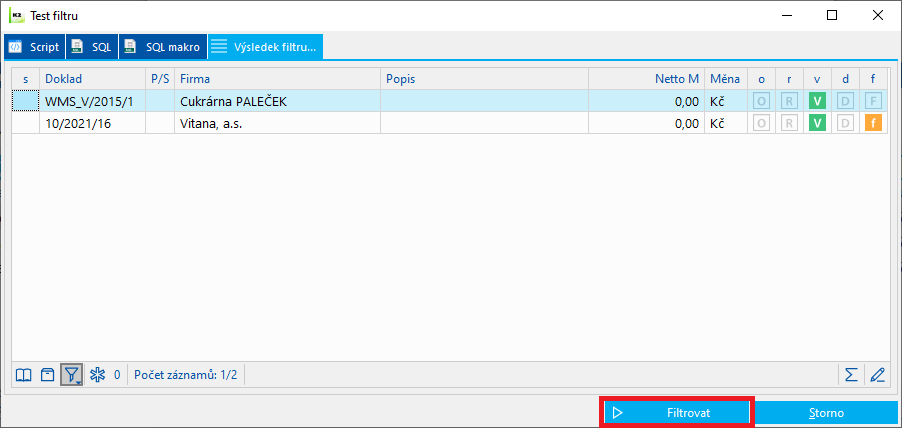Sort by the Doklad column header
902x428 pixels.
click(92, 79)
